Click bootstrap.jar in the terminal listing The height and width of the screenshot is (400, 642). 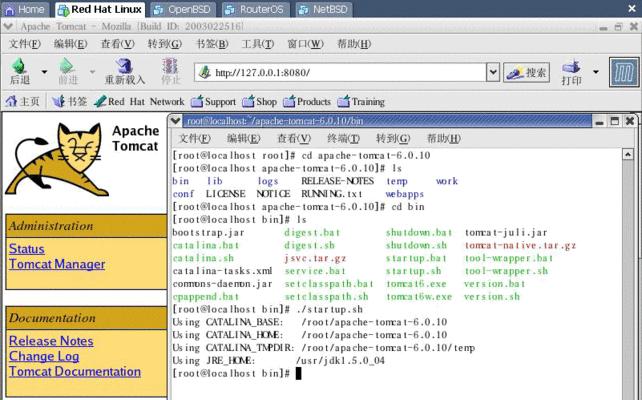[208, 232]
